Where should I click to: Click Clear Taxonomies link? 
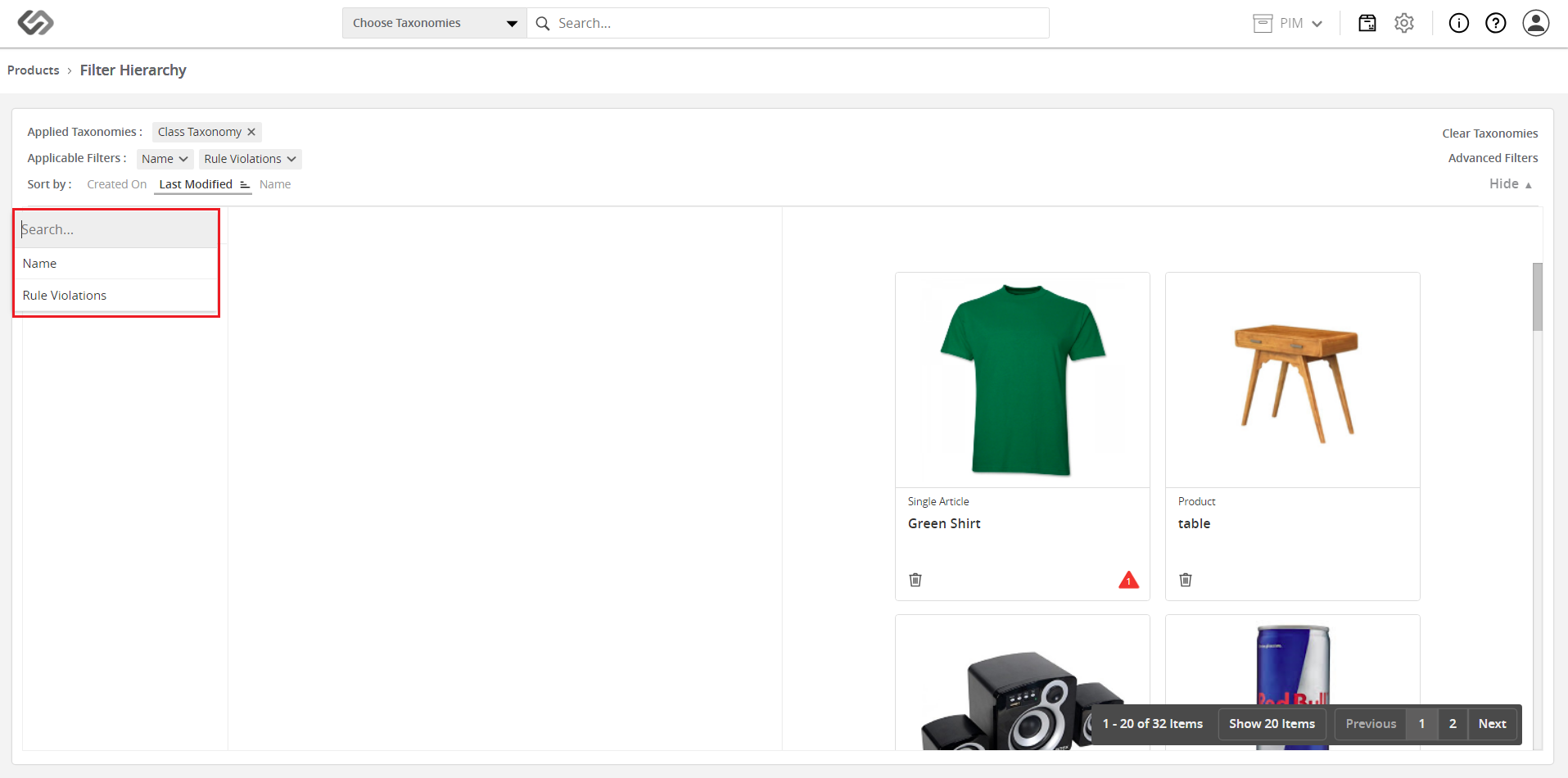tap(1489, 133)
